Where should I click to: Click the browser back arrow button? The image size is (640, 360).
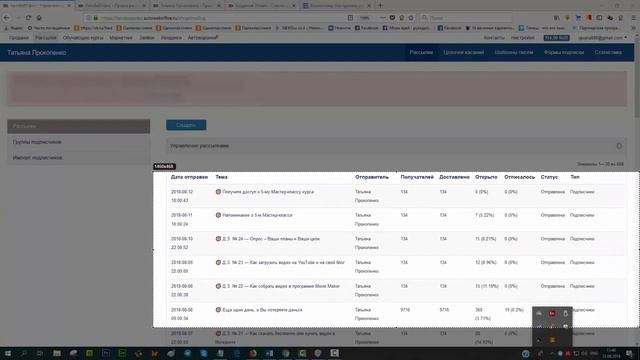click(7, 18)
